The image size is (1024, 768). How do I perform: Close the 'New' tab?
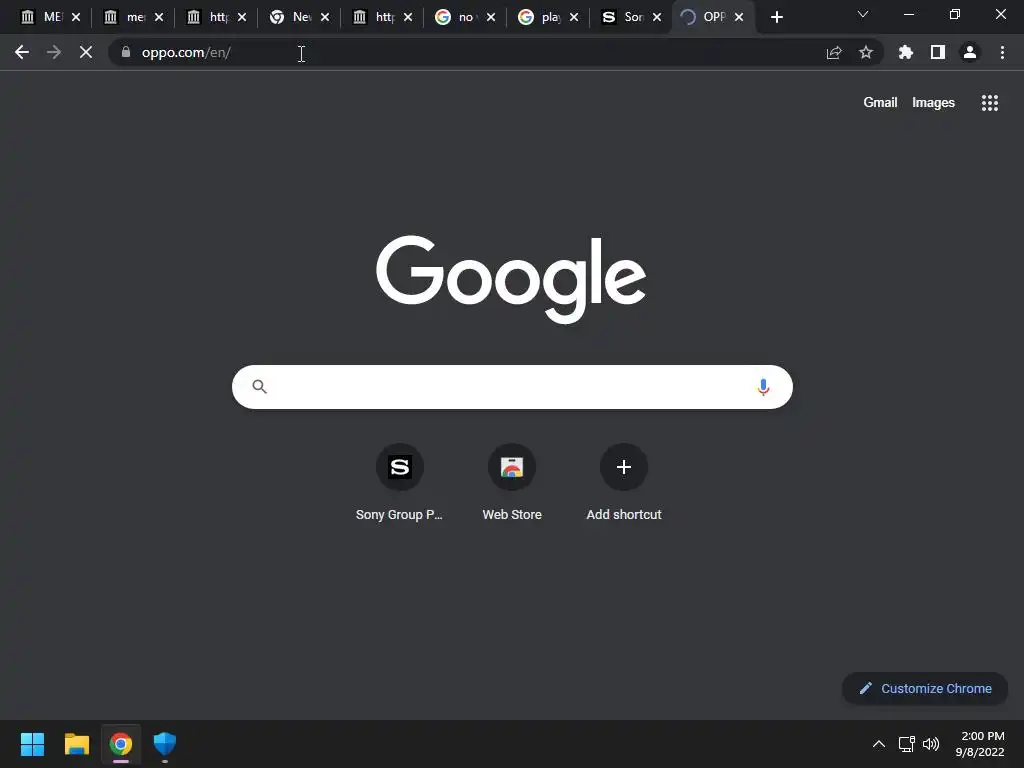325,17
